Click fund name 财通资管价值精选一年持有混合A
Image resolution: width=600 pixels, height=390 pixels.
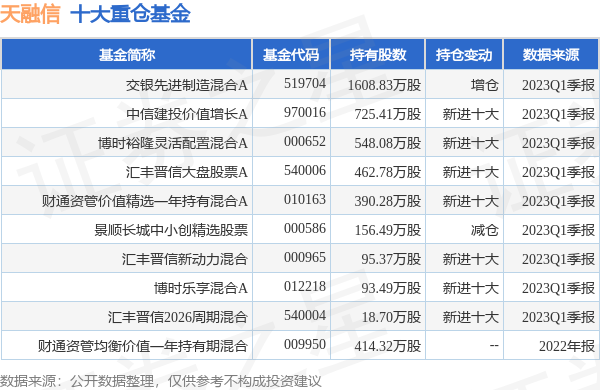tap(145, 201)
